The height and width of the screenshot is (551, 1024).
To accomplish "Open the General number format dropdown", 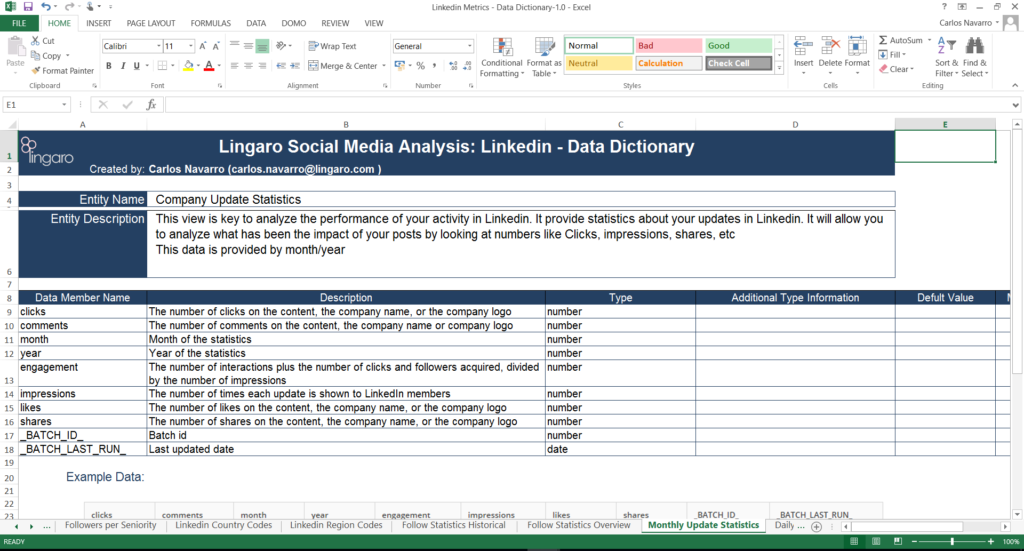I will [x=469, y=46].
